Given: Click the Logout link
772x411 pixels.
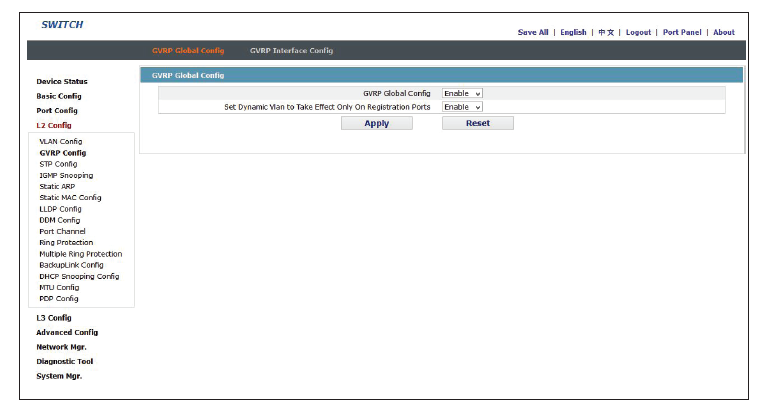Looking at the screenshot, I should click(x=638, y=32).
